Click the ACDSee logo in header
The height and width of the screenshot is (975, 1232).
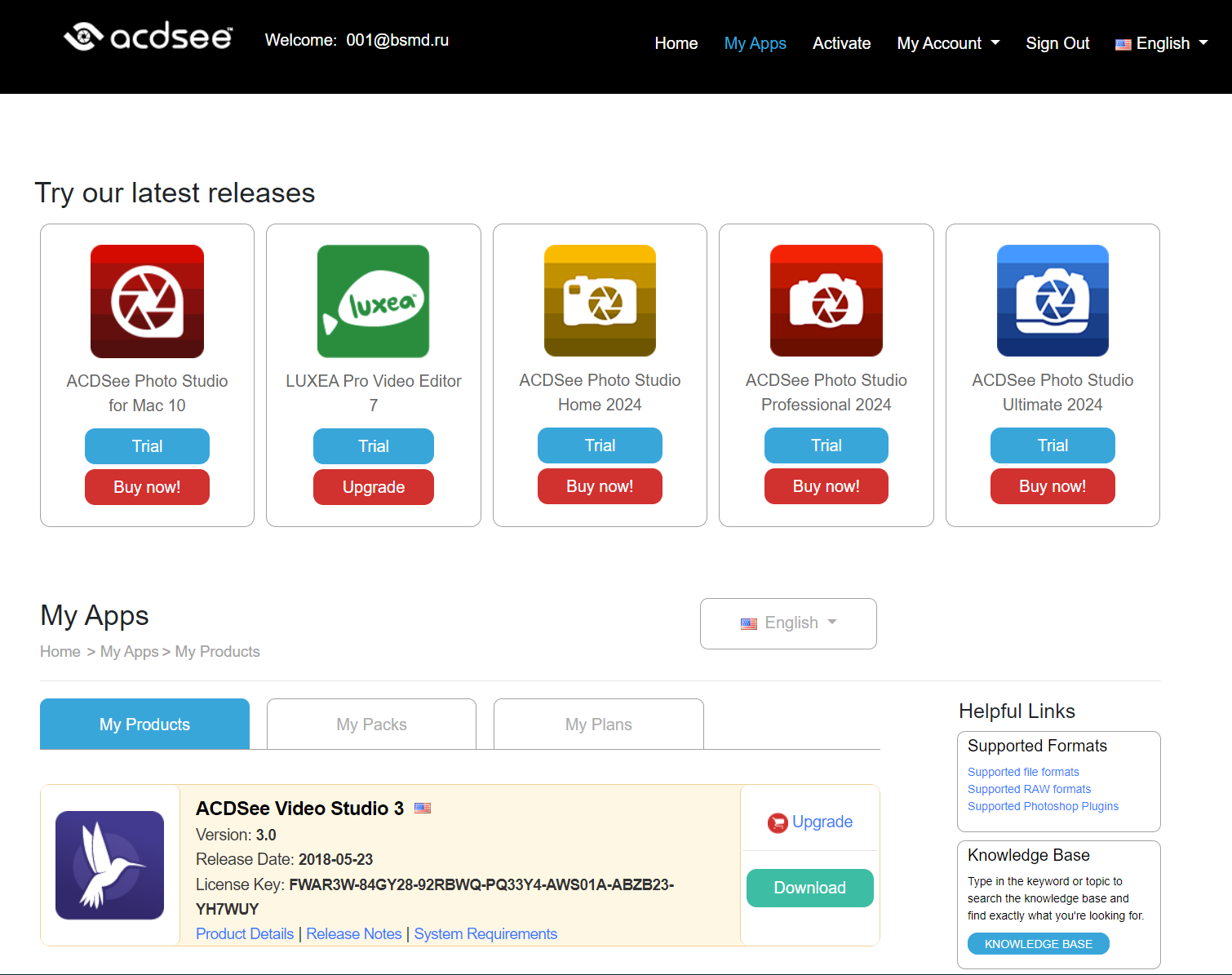coord(148,37)
